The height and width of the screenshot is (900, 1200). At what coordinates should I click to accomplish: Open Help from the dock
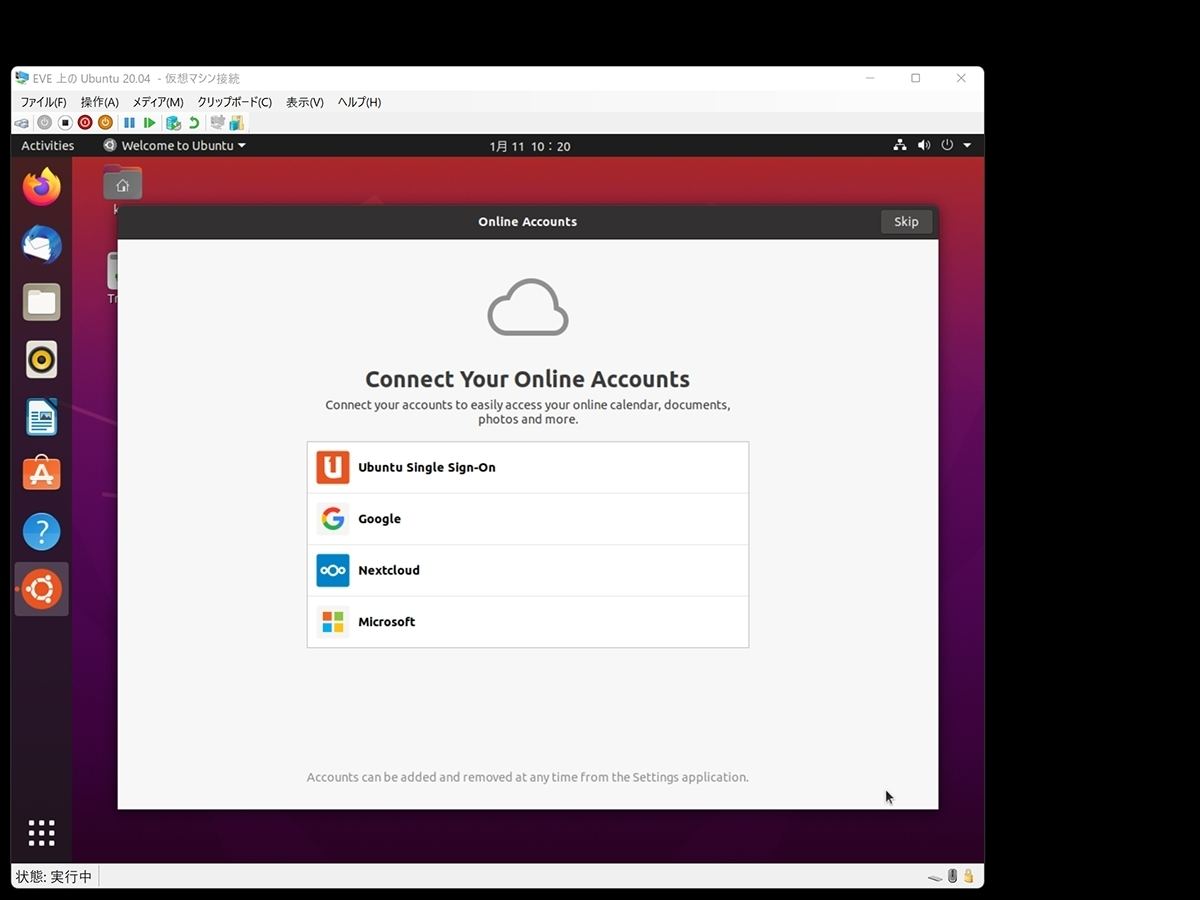pos(42,532)
